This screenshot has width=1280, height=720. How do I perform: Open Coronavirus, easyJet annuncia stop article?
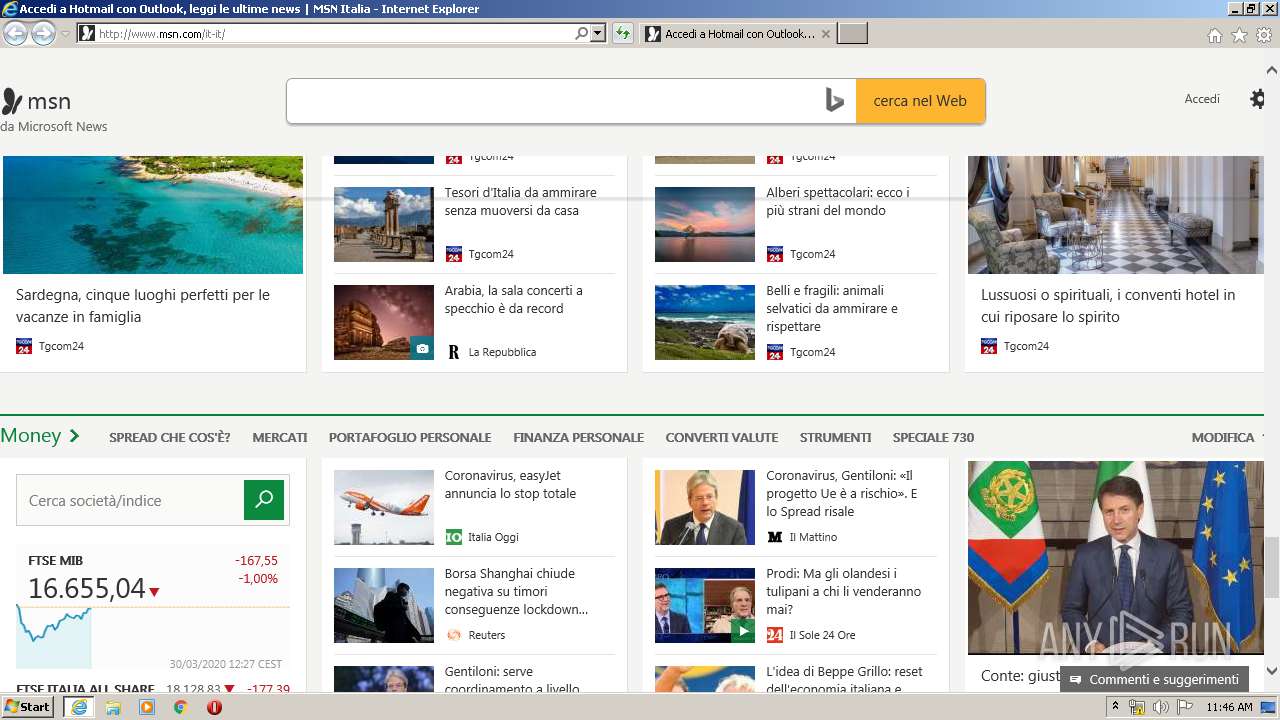[511, 485]
